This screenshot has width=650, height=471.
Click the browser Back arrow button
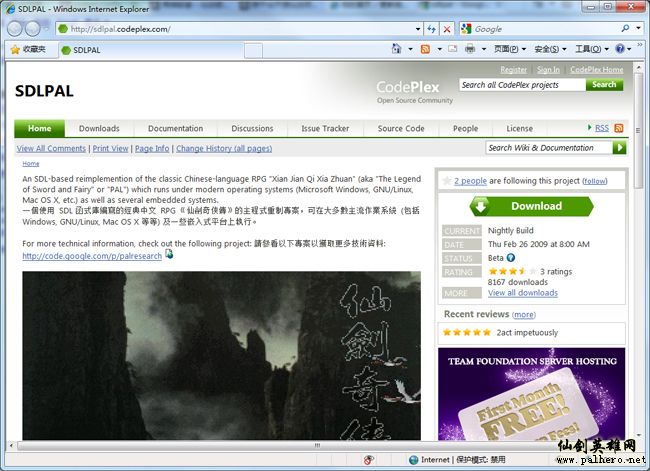(x=17, y=29)
